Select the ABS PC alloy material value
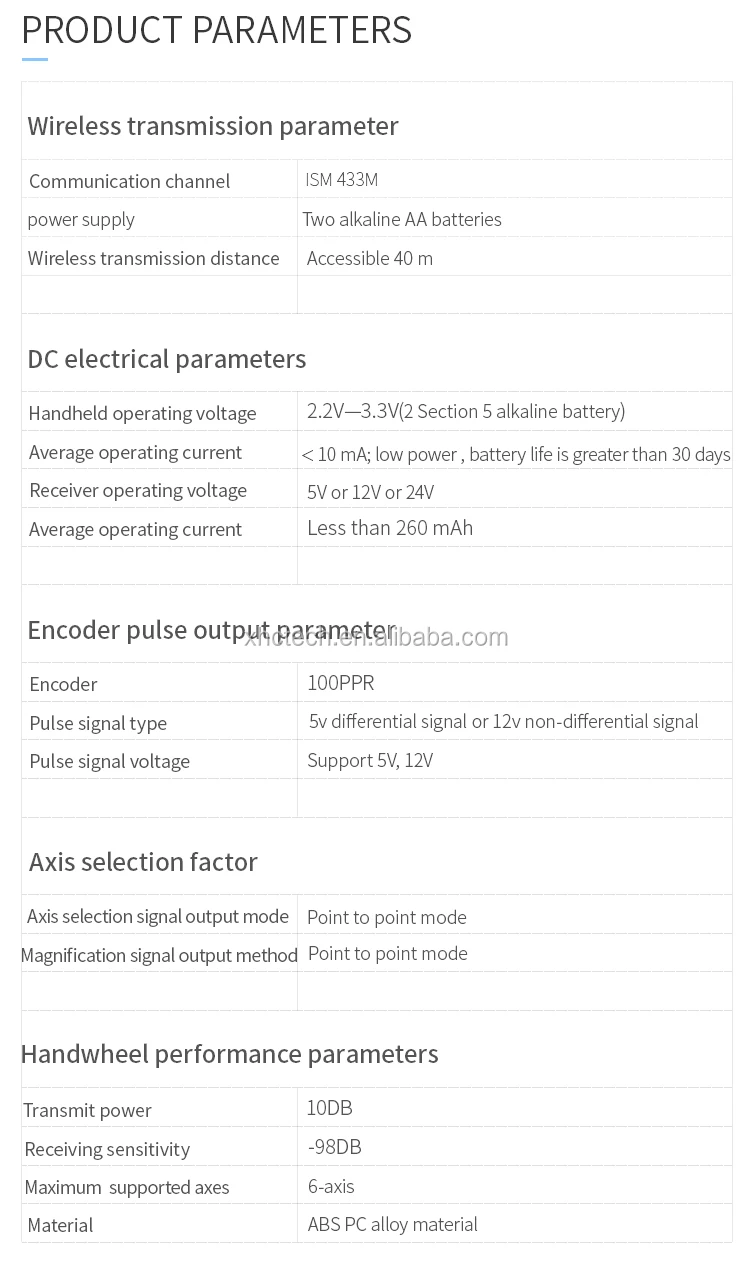Image resolution: width=750 pixels, height=1270 pixels. [x=392, y=1224]
